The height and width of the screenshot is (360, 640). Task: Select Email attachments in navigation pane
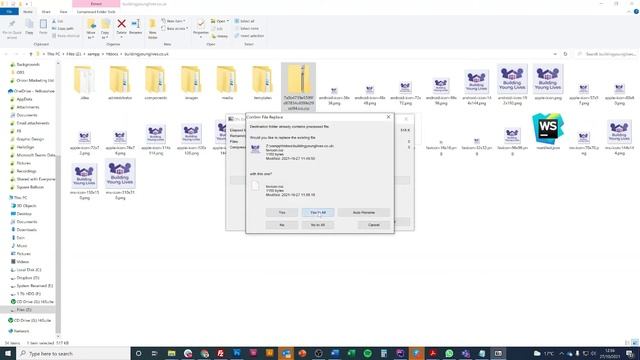pos(33,123)
